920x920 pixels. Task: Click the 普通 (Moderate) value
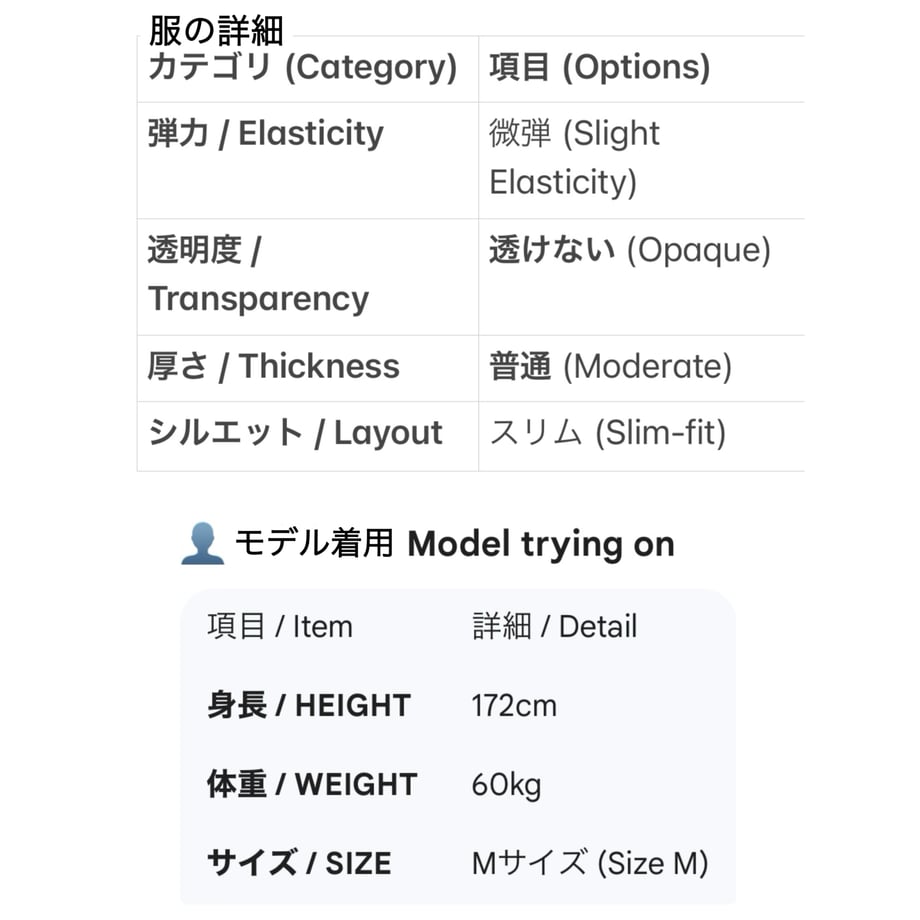pyautogui.click(x=611, y=366)
